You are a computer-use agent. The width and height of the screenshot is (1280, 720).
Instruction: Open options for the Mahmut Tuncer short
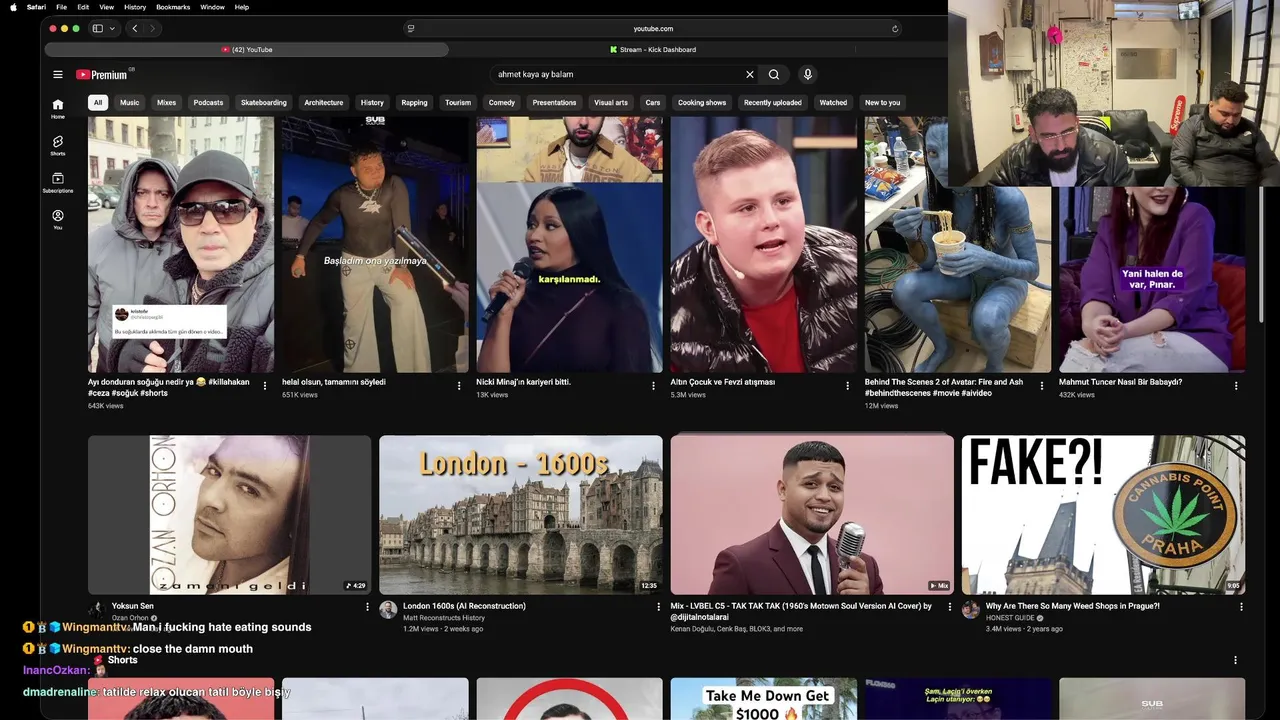tap(1237, 385)
